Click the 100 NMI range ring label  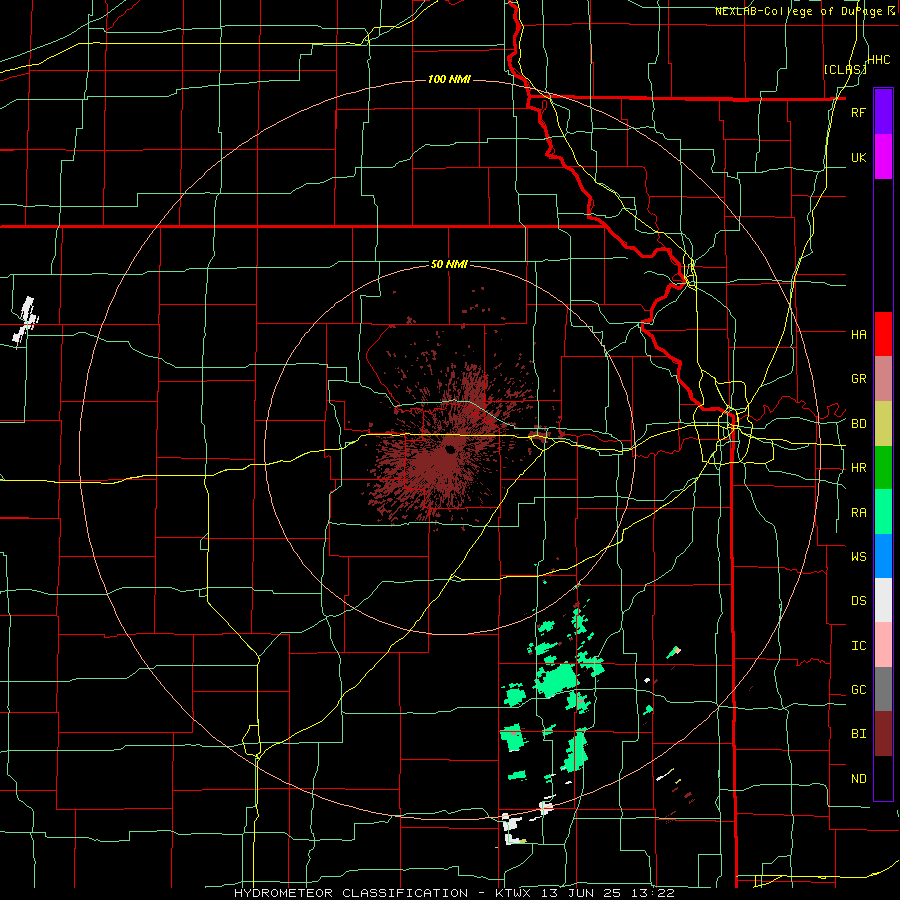[449, 79]
